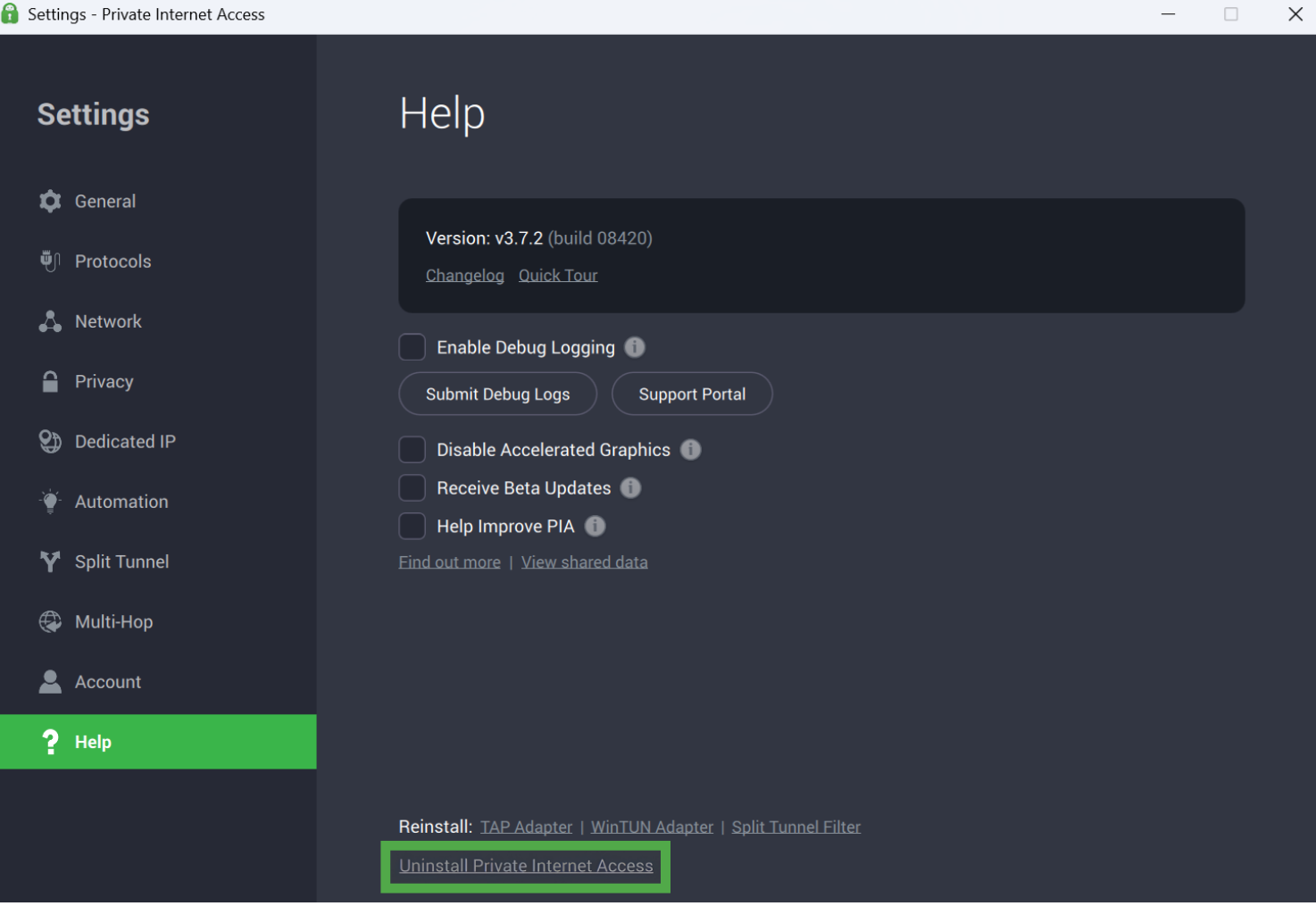Click the Protocols plug icon

pos(50,261)
